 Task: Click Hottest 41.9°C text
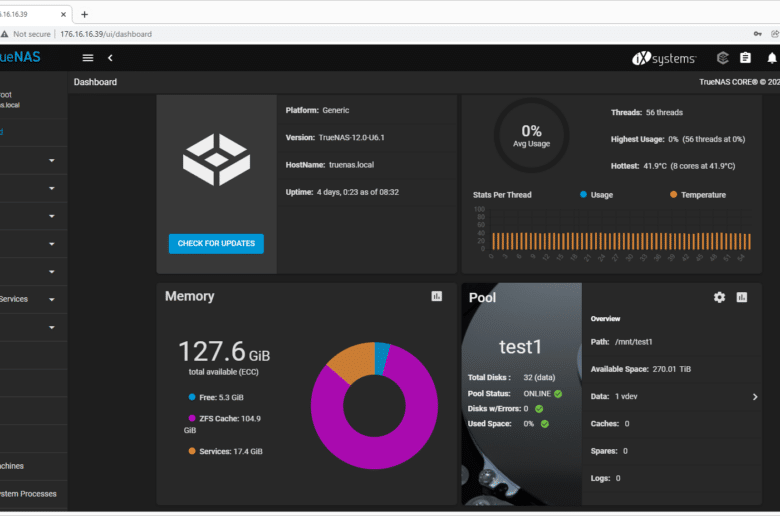(x=673, y=166)
